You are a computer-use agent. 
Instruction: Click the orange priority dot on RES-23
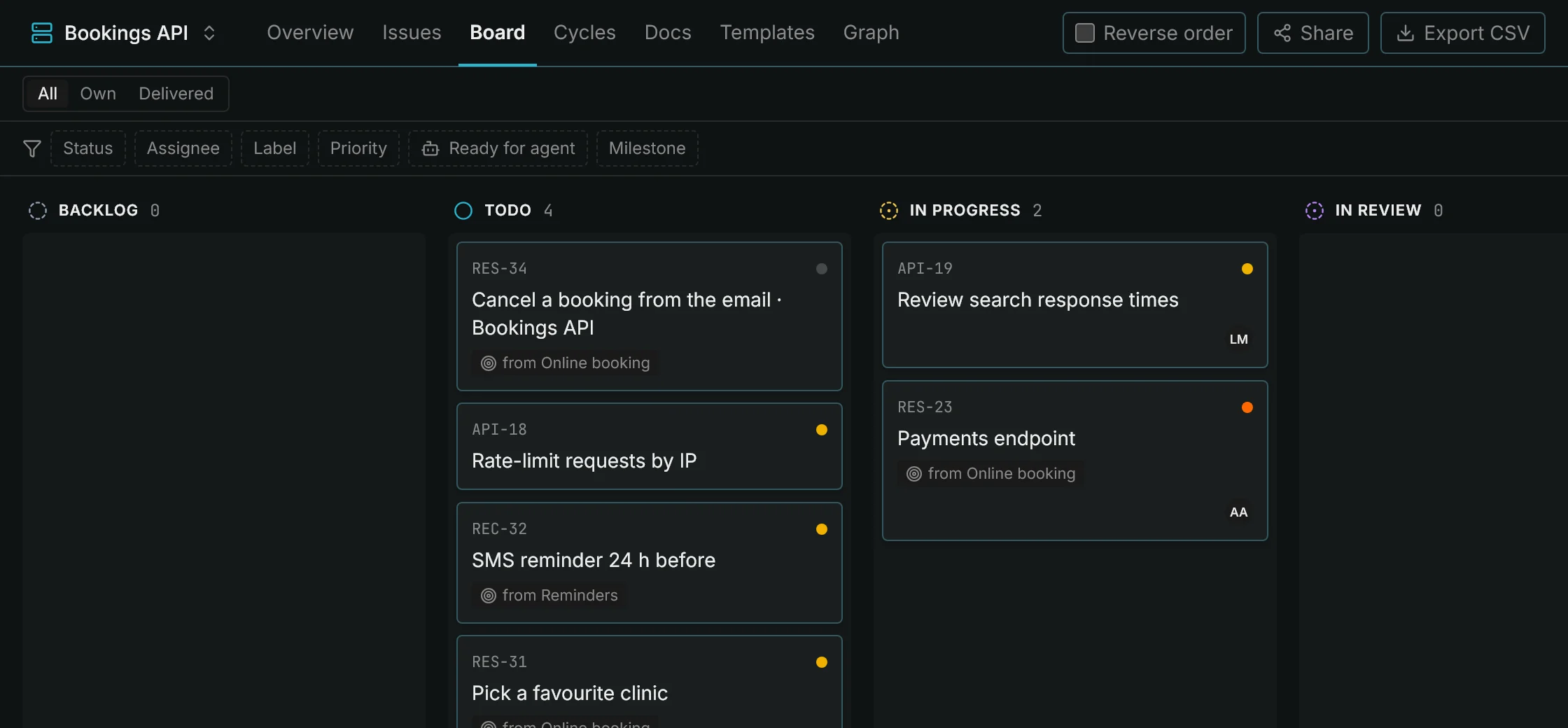(1247, 407)
